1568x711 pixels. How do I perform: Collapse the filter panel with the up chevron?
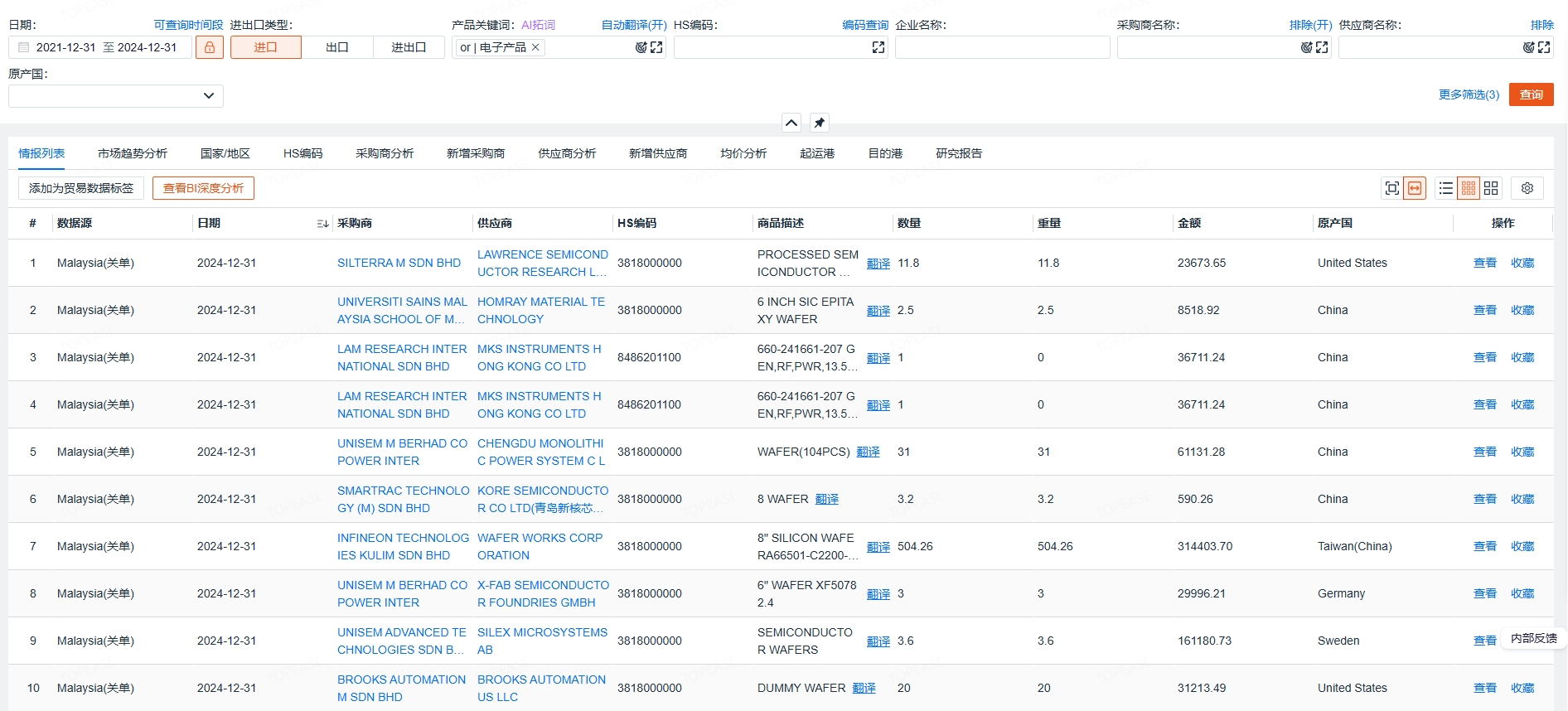pyautogui.click(x=791, y=123)
